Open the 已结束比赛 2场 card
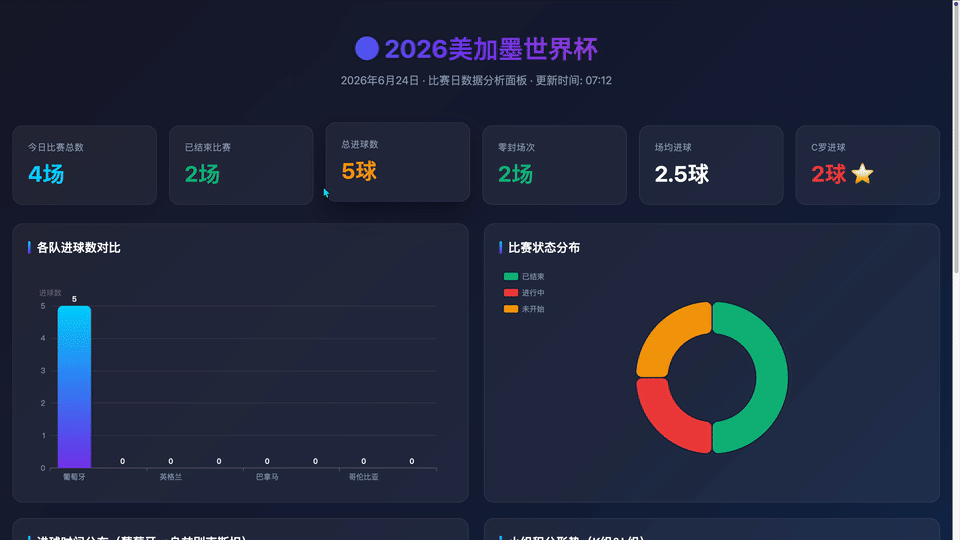 (241, 165)
